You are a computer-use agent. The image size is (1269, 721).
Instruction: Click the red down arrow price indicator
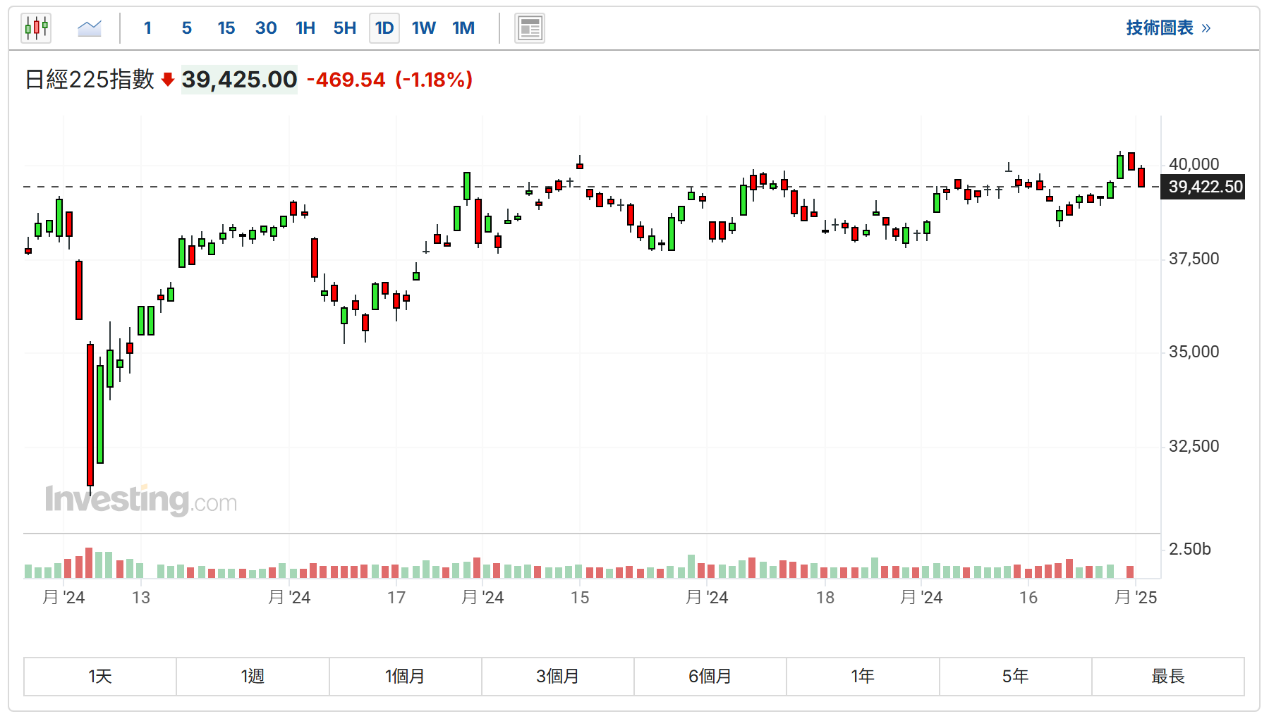[168, 80]
